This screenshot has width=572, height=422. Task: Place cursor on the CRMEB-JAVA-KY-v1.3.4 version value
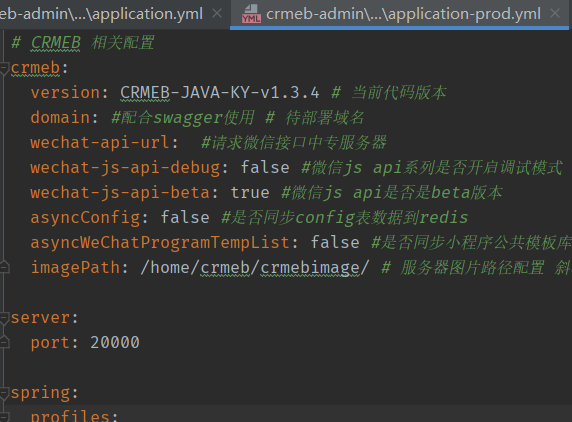pos(220,93)
